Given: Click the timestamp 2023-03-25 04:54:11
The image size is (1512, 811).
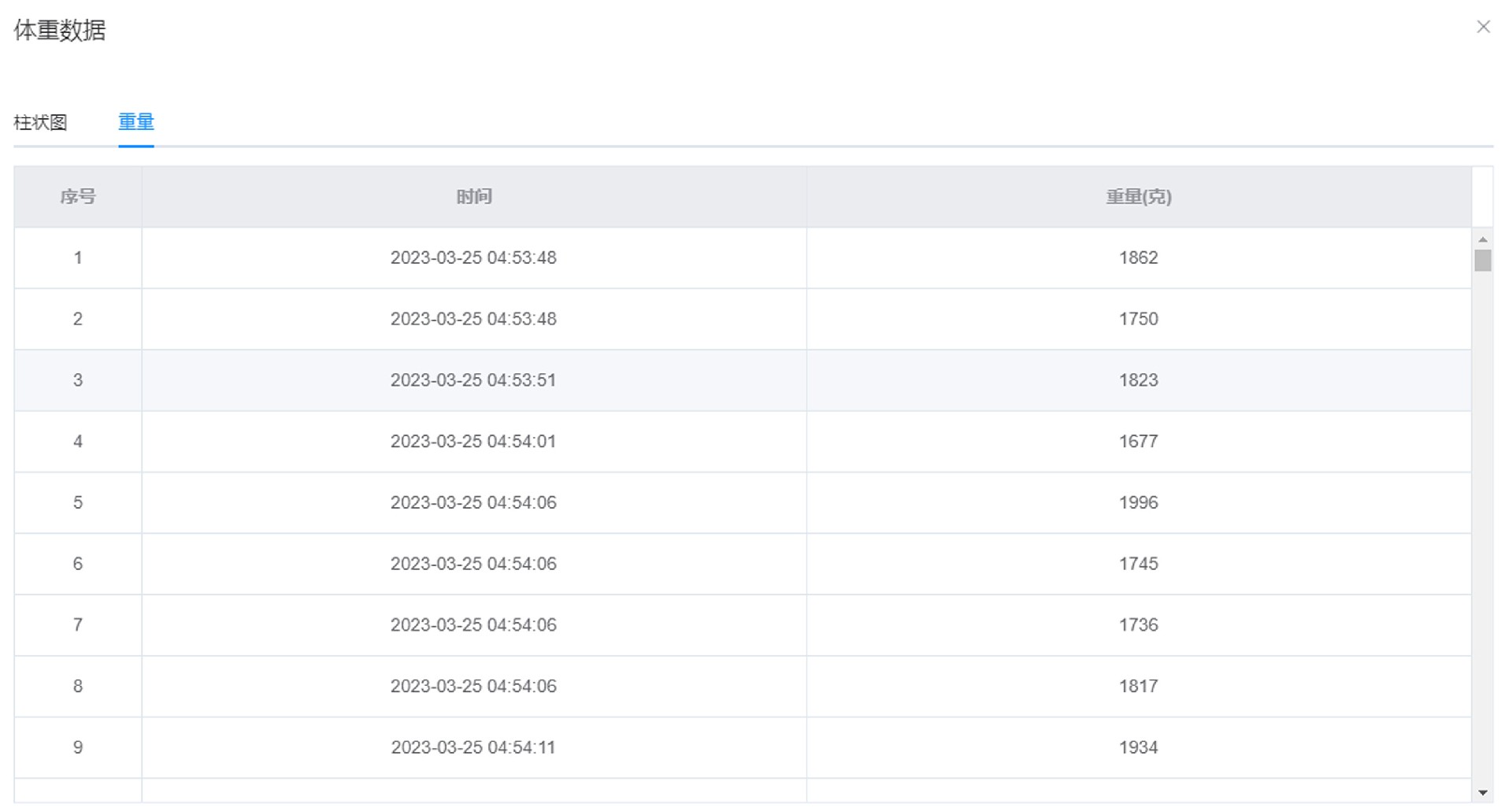Looking at the screenshot, I should [x=473, y=748].
